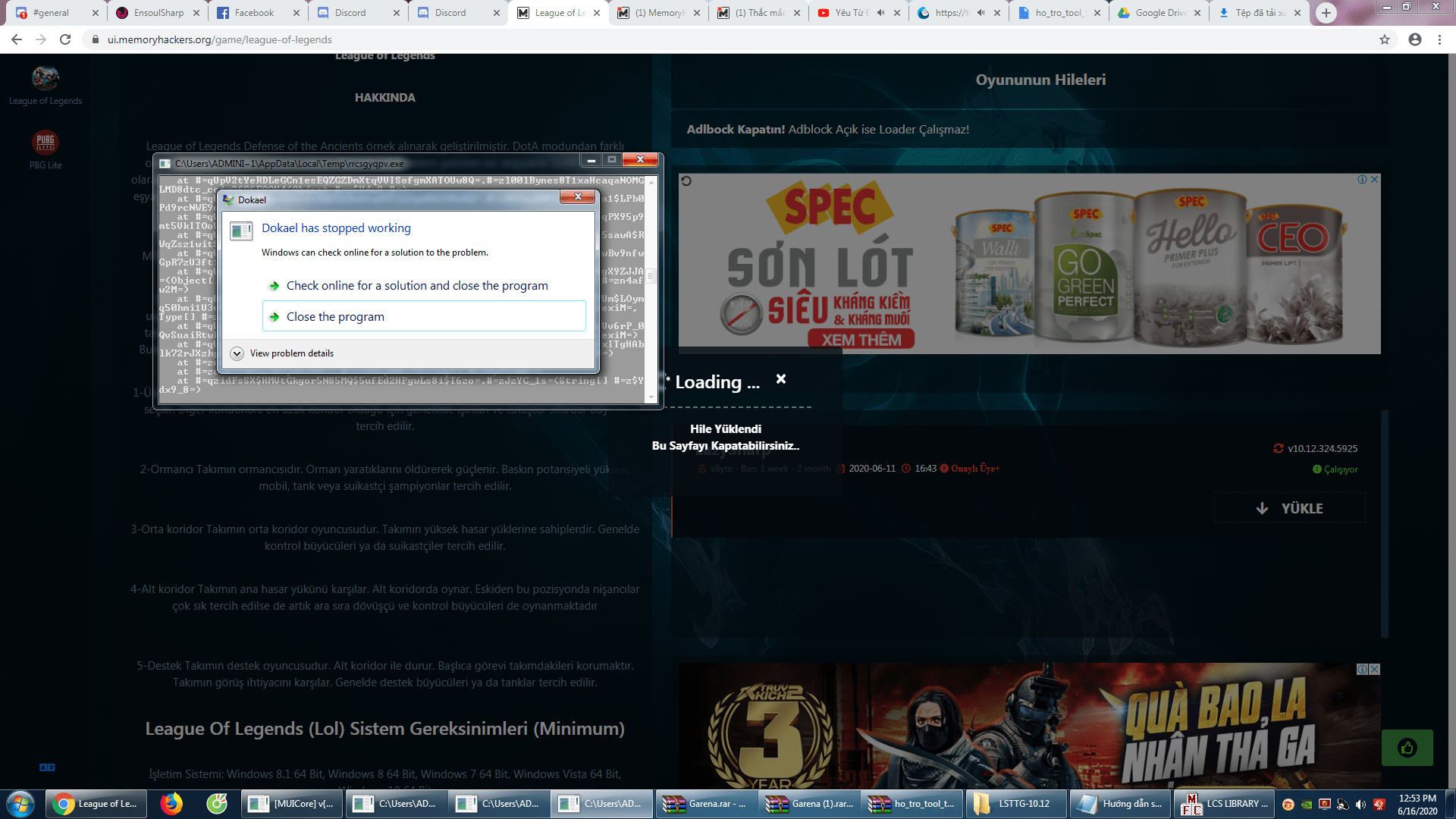Click the Oyununun Hileleri heading

point(1040,80)
